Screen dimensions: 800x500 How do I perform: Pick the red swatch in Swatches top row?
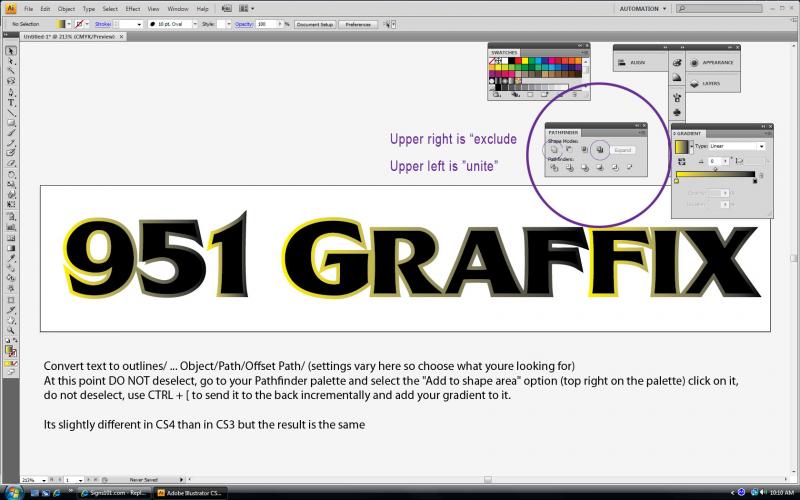[518, 61]
